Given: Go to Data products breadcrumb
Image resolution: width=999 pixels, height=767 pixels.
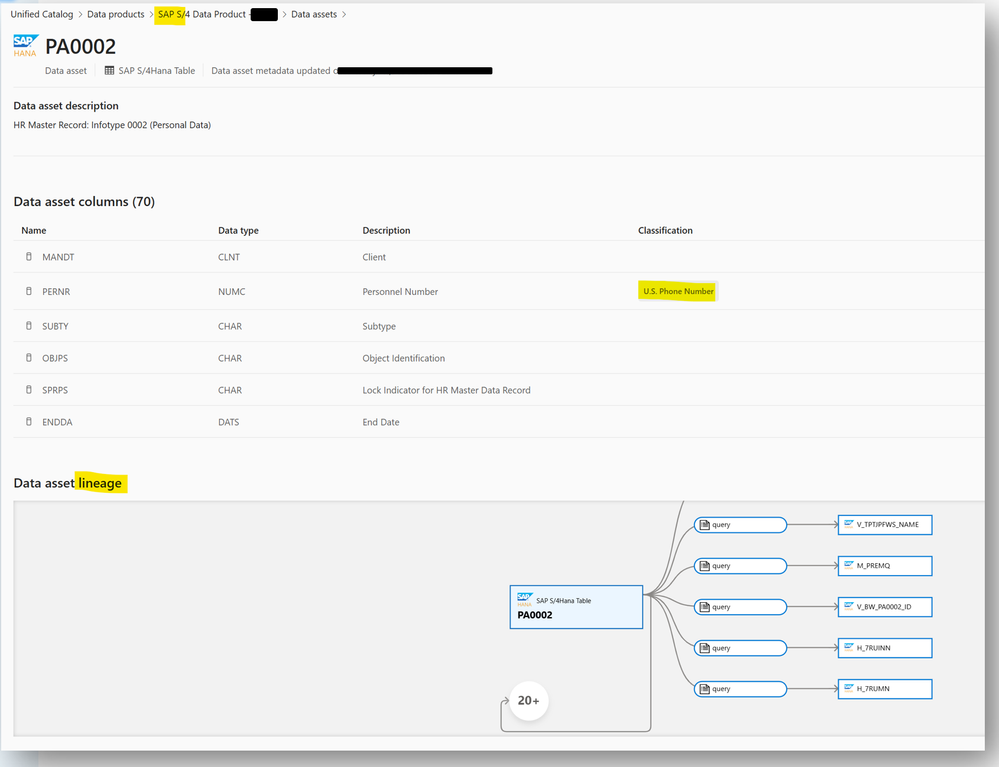Looking at the screenshot, I should pos(115,14).
